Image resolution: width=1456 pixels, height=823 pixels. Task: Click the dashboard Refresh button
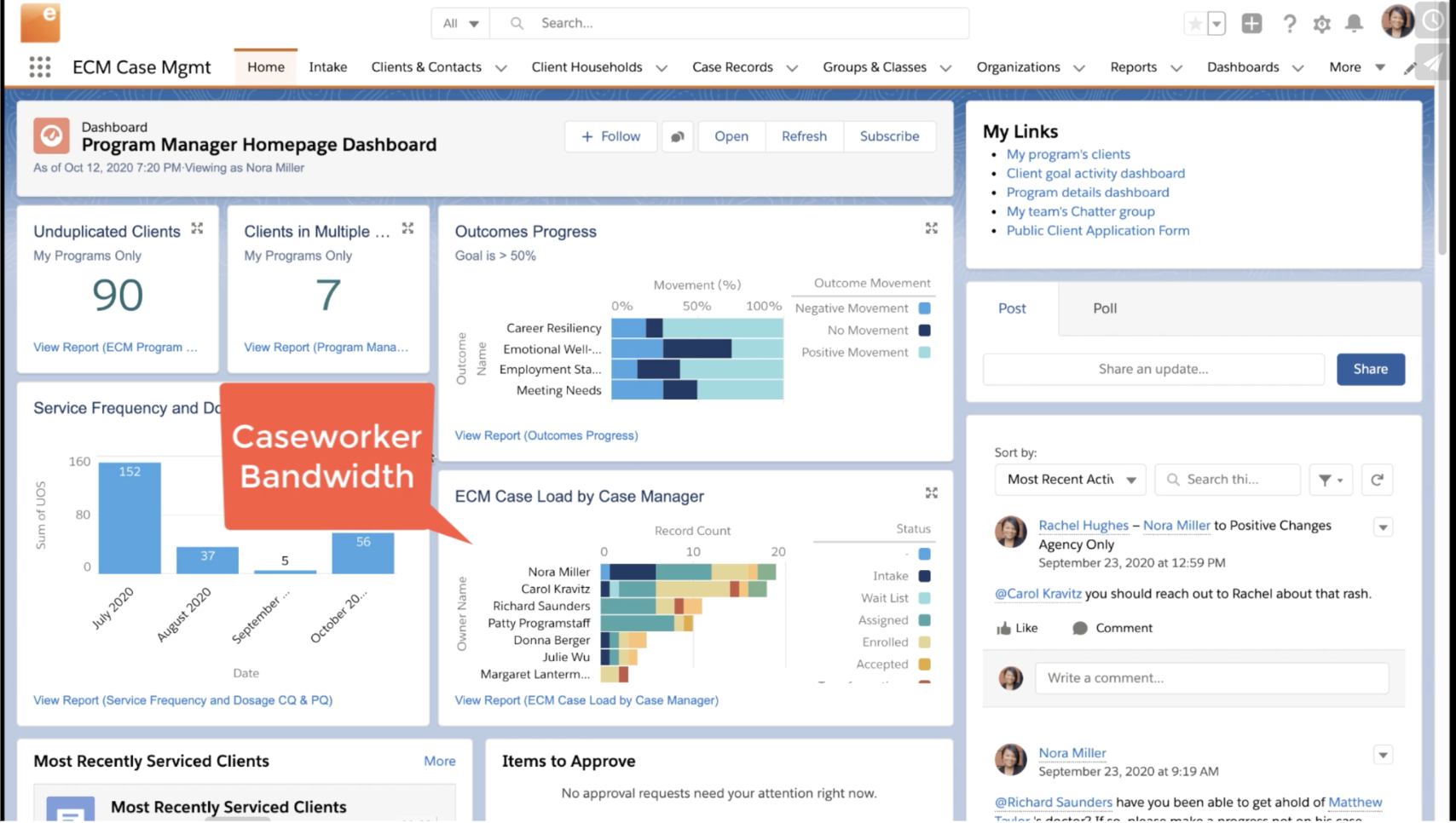point(804,136)
